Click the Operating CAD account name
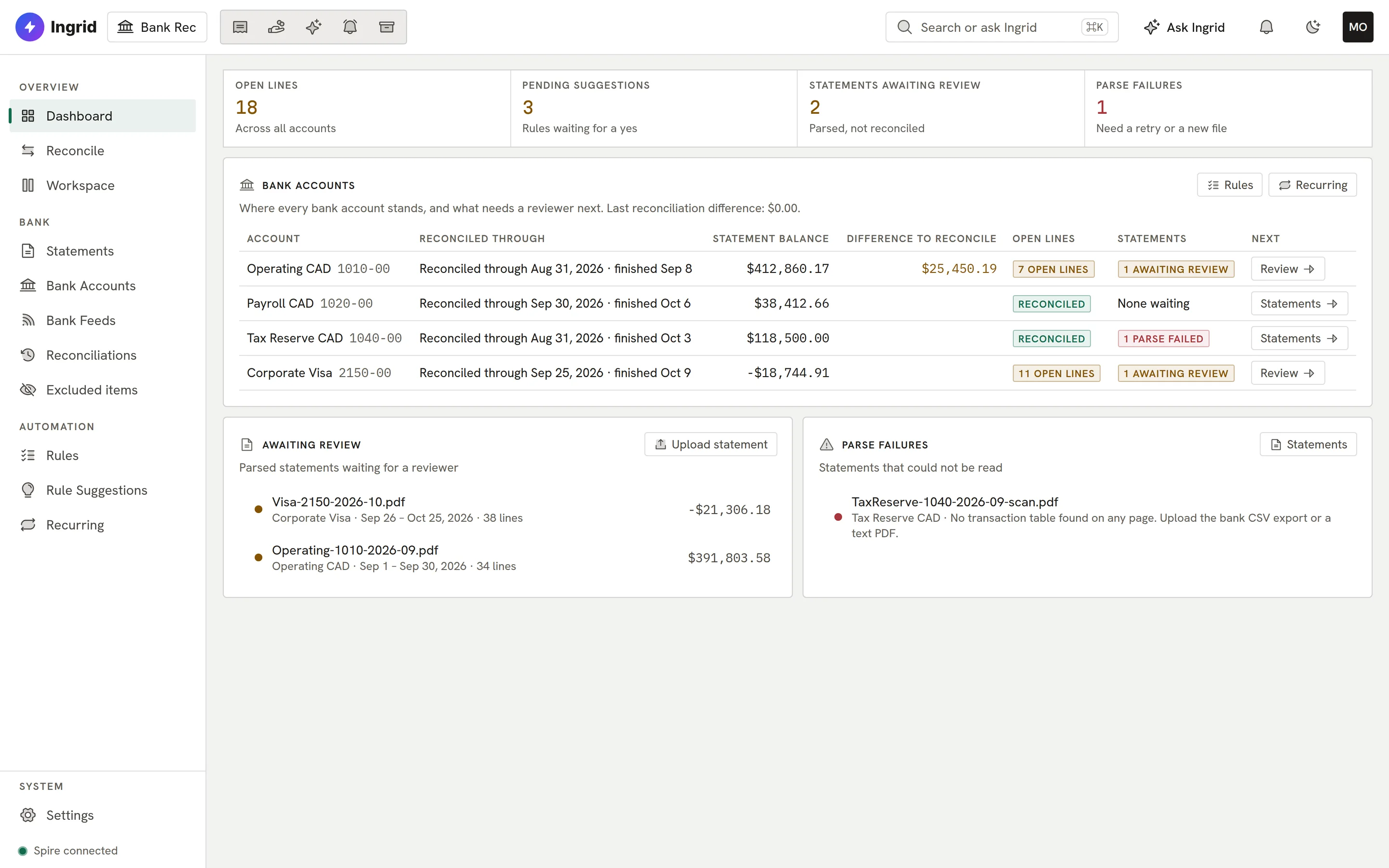The height and width of the screenshot is (868, 1389). pos(289,269)
